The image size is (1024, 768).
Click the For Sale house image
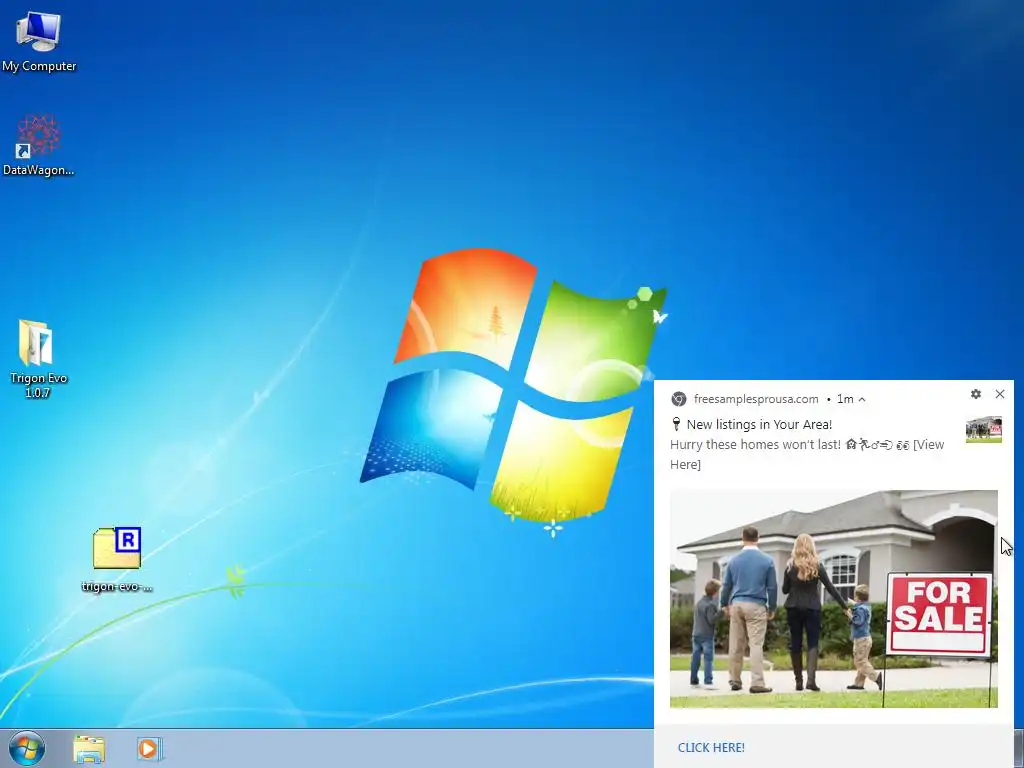pyautogui.click(x=833, y=599)
